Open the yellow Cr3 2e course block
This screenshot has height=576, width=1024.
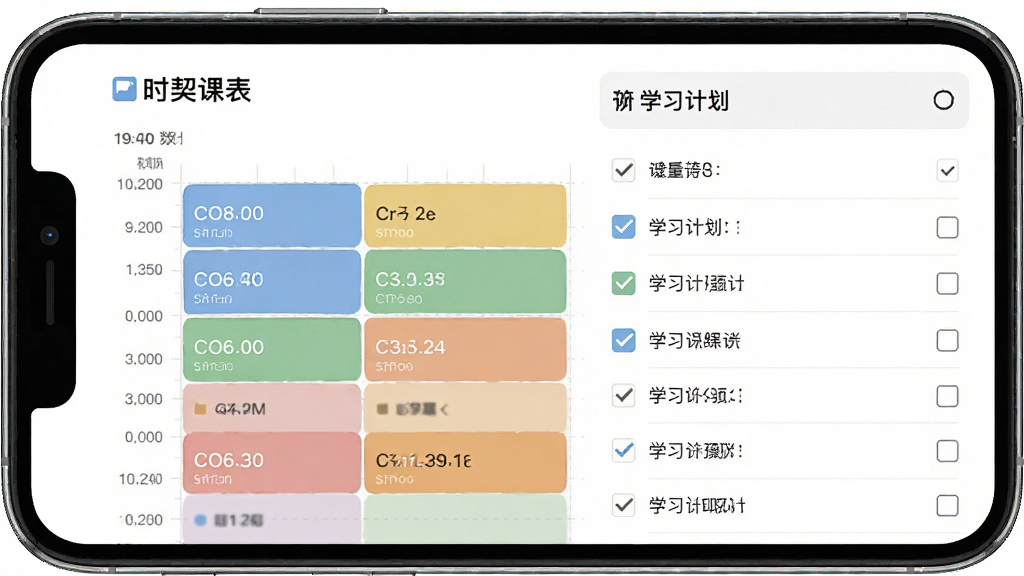tap(465, 216)
